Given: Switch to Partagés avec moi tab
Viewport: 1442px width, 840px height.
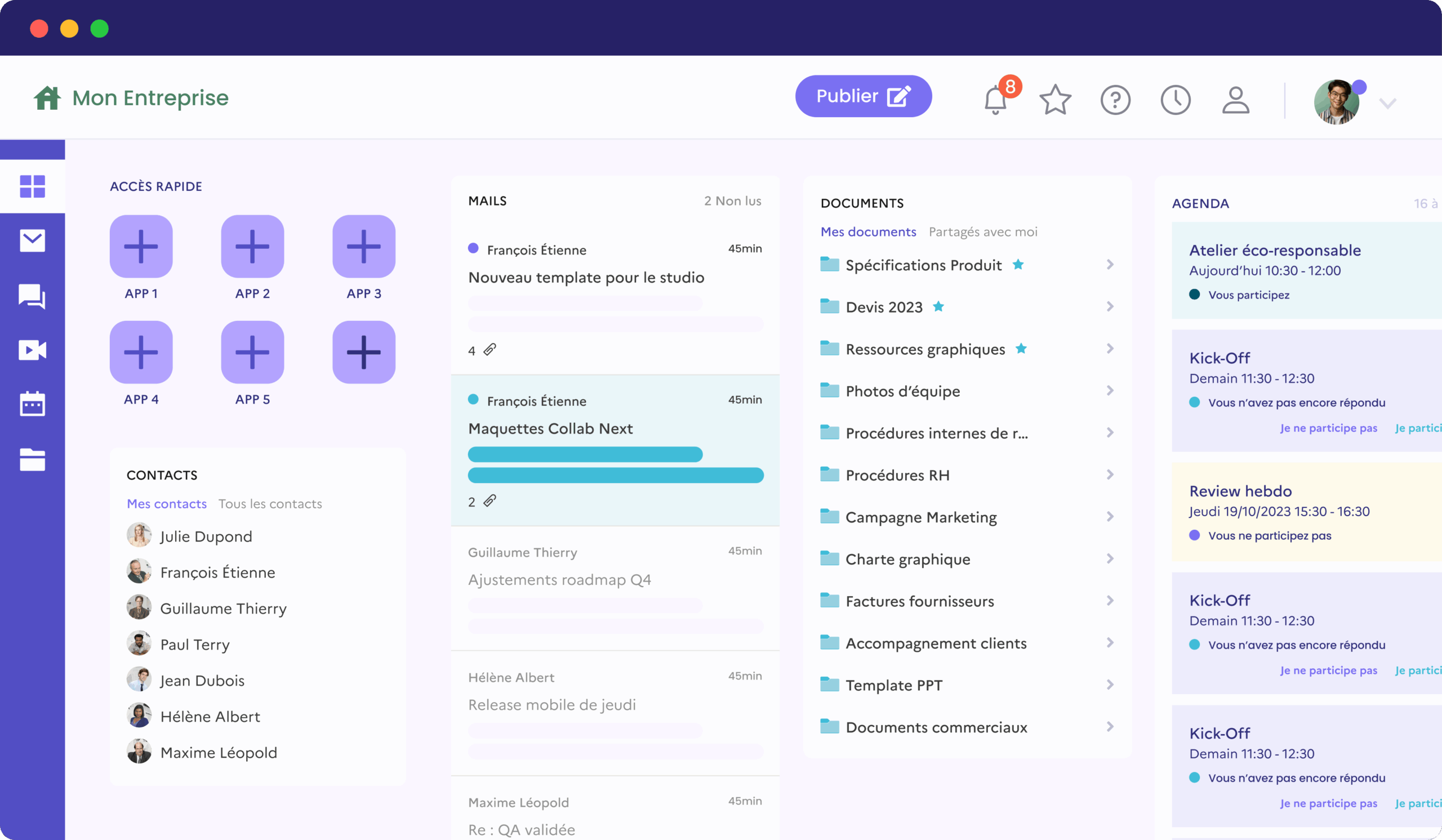Looking at the screenshot, I should (x=982, y=231).
